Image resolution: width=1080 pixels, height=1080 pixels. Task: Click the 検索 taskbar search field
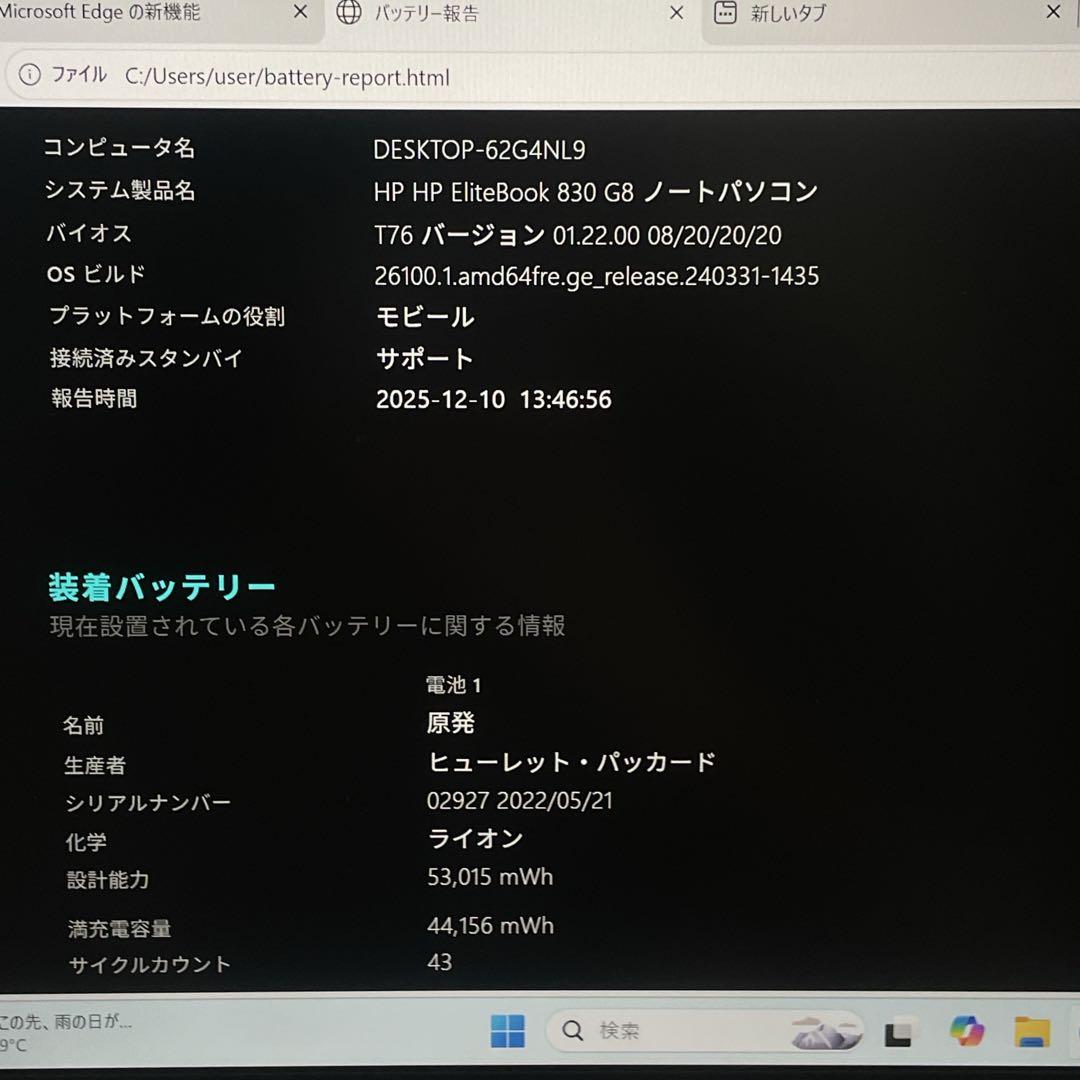680,1030
